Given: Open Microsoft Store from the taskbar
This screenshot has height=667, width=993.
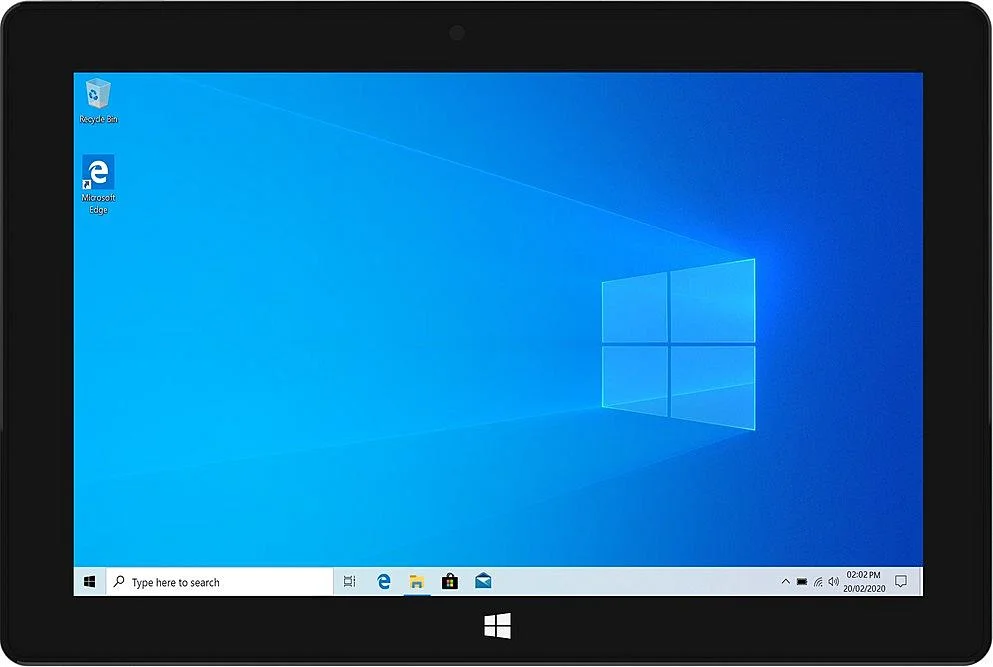Looking at the screenshot, I should tap(450, 581).
